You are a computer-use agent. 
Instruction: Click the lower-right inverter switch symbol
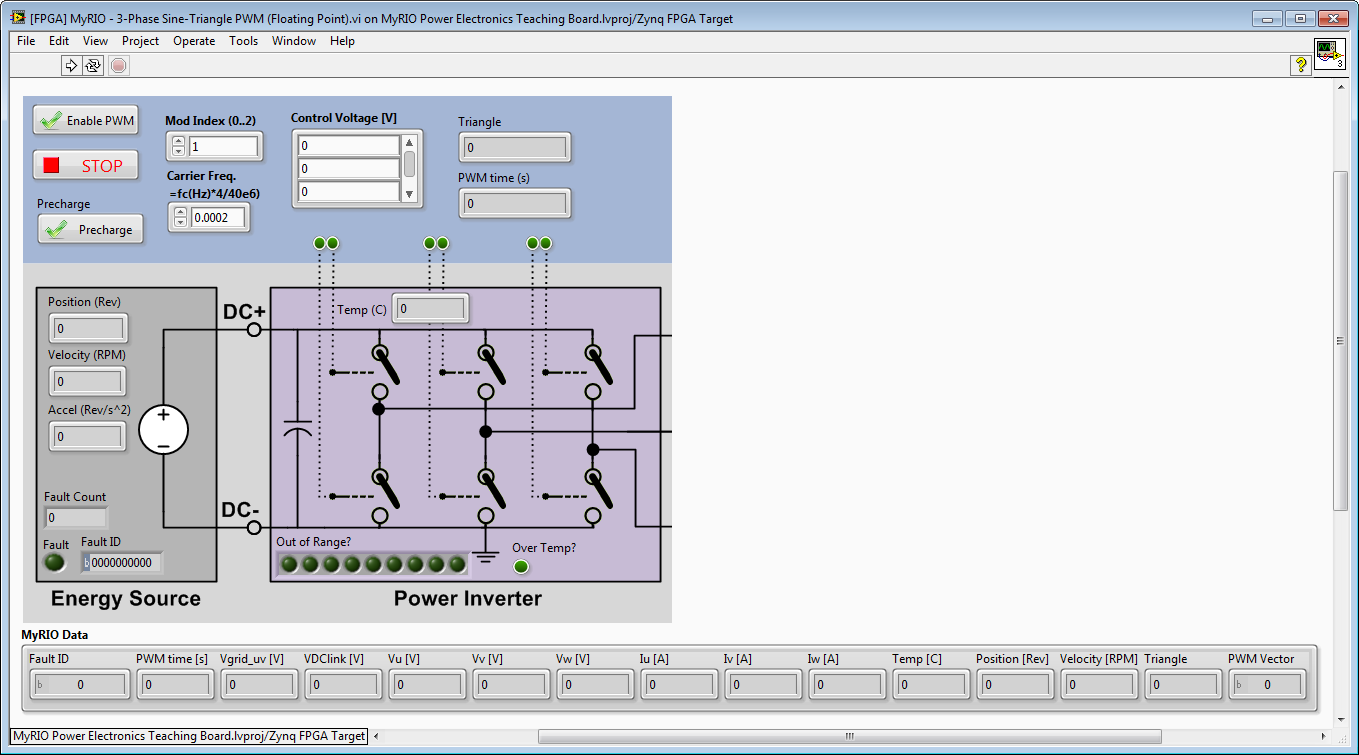pos(597,495)
